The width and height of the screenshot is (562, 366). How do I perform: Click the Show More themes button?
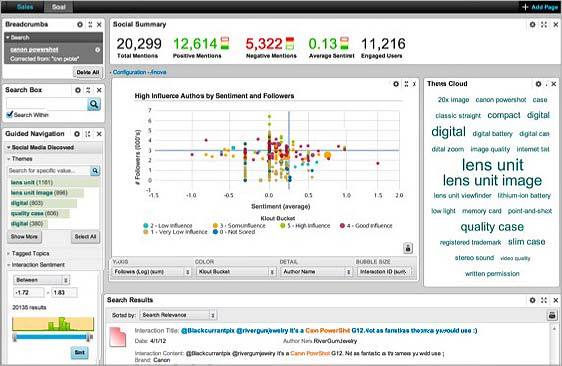[24, 237]
